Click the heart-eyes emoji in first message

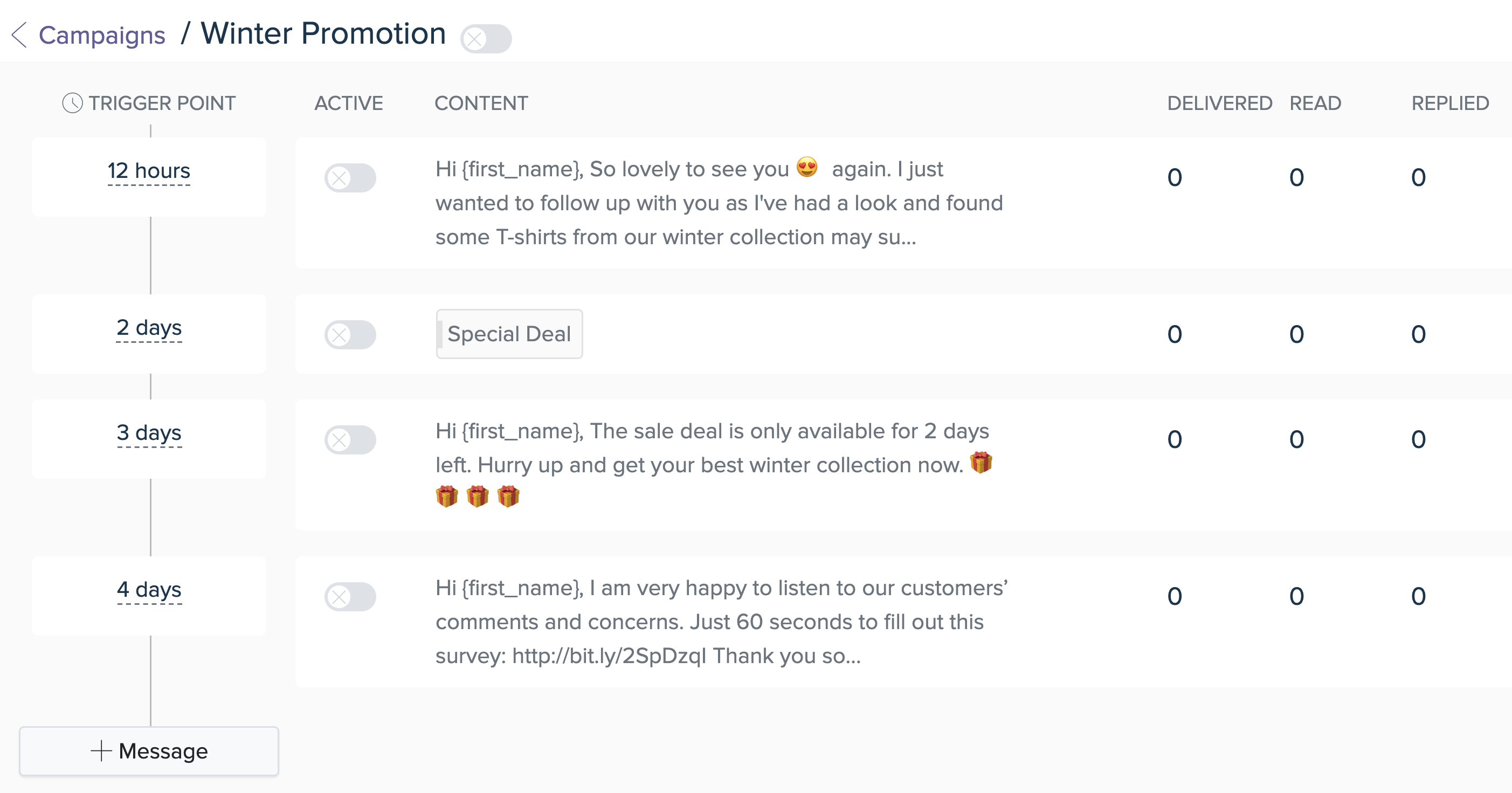807,167
